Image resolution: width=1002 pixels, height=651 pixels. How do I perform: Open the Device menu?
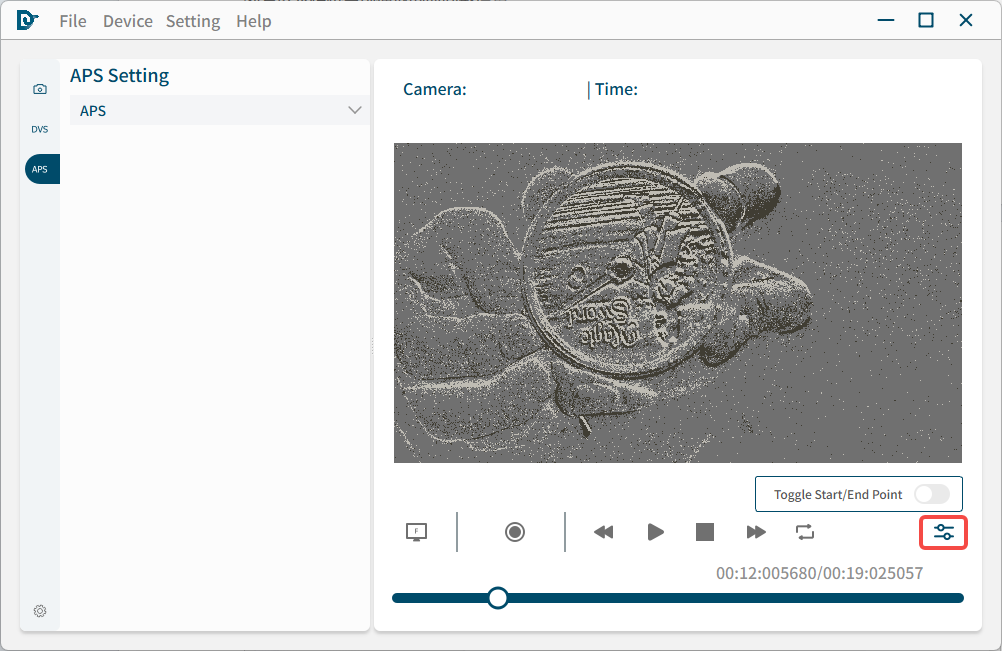128,21
